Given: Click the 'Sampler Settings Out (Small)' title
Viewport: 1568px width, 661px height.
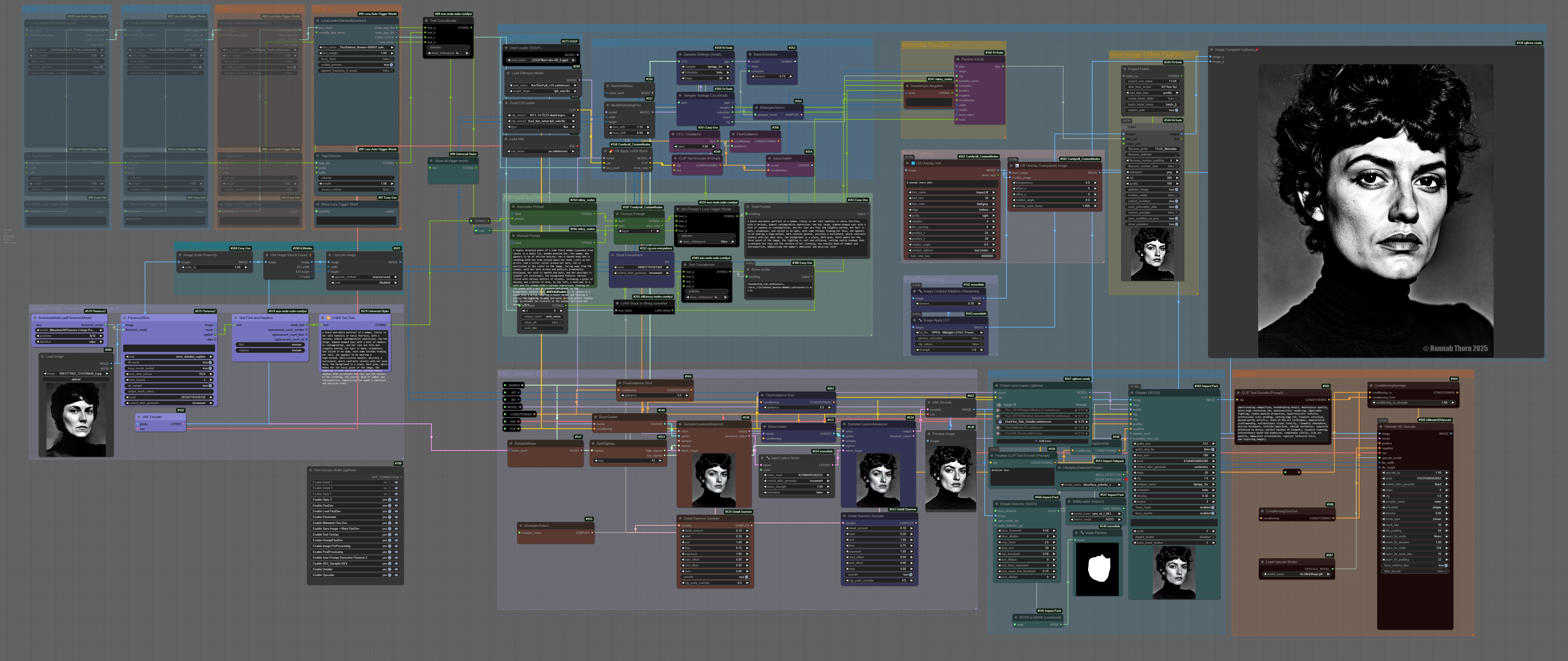Looking at the screenshot, I should (x=705, y=96).
